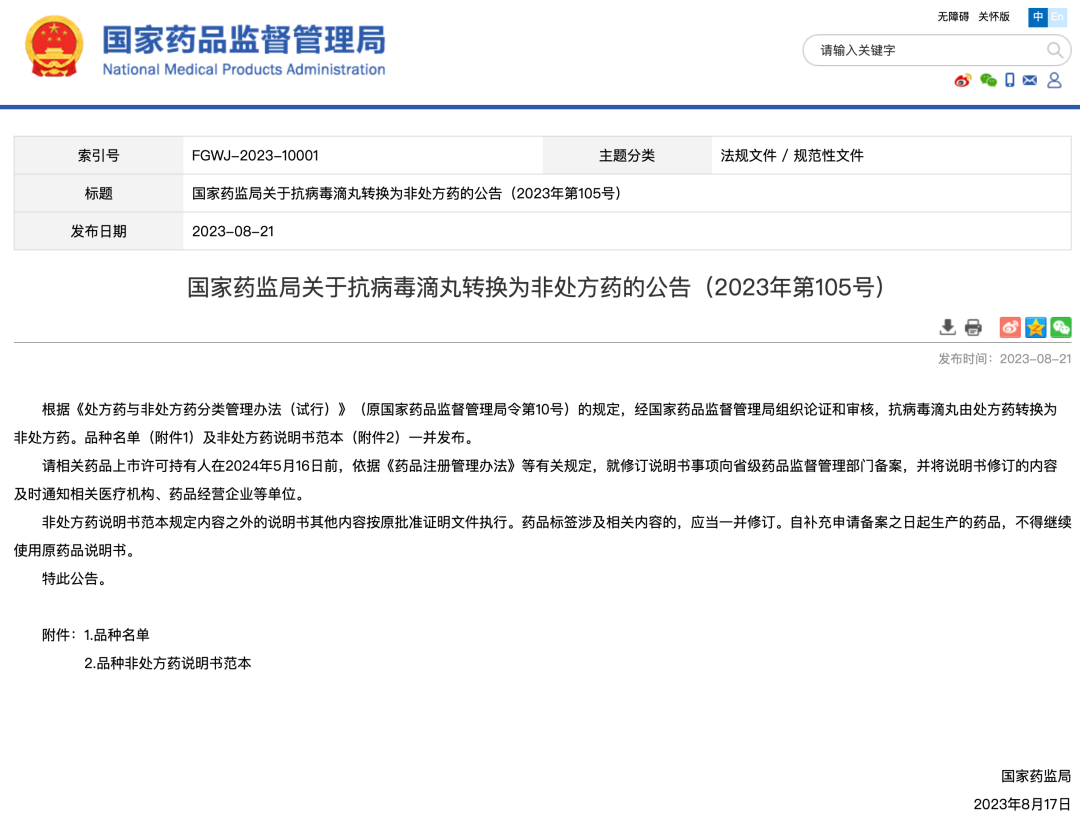Viewport: 1080px width, 818px height.
Task: Open attachment 2.品种非处方药说明书范本
Action: coord(168,663)
